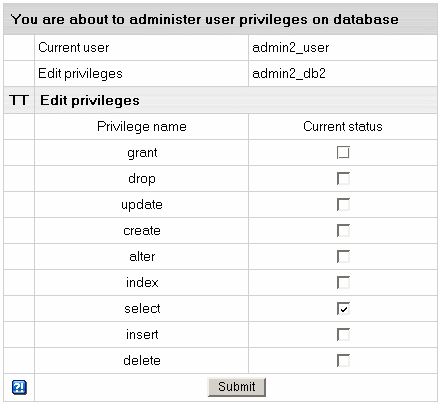Click the blue help question icon
439x403 pixels.
19,387
